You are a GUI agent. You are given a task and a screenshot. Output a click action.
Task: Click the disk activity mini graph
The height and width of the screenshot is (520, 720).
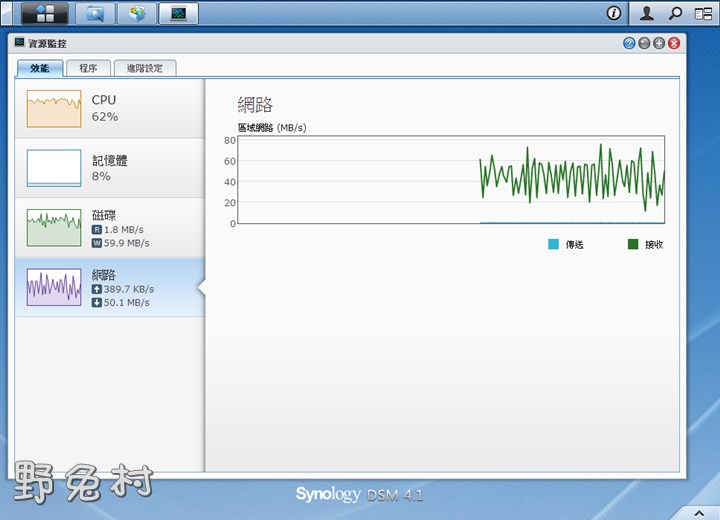(54, 228)
